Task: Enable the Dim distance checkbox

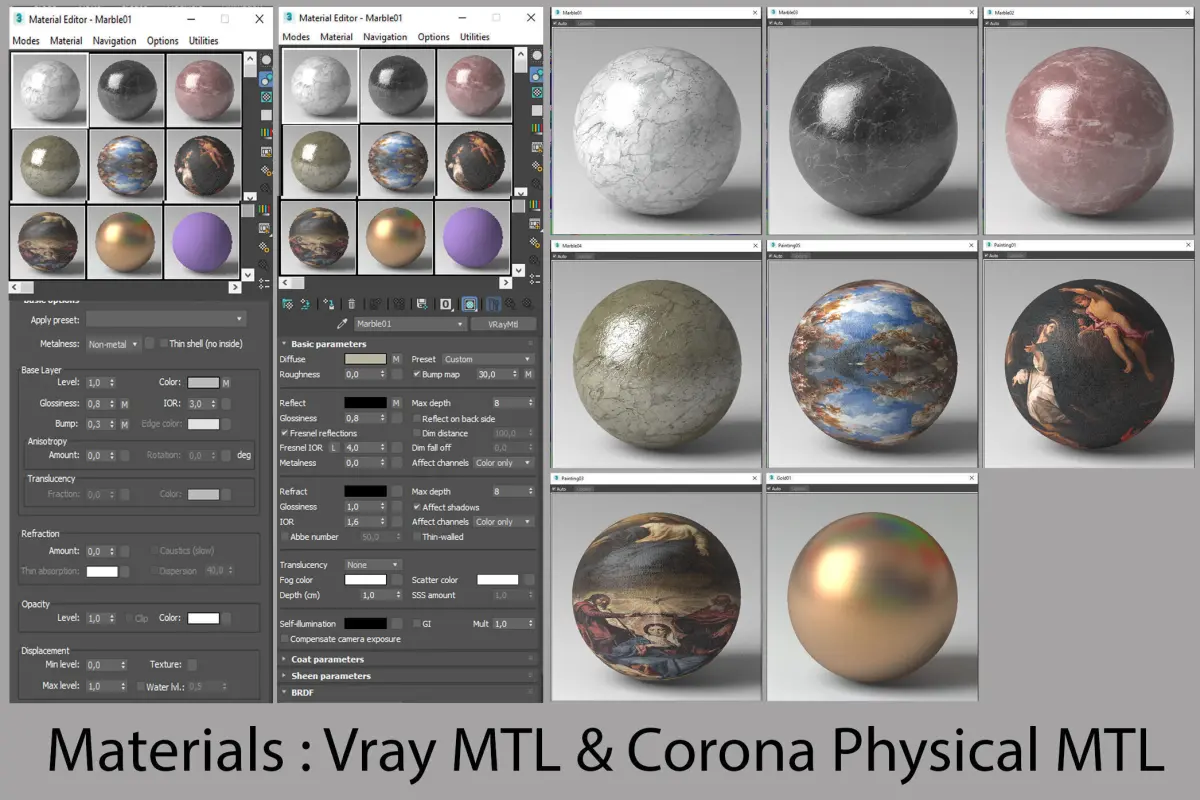Action: click(417, 433)
